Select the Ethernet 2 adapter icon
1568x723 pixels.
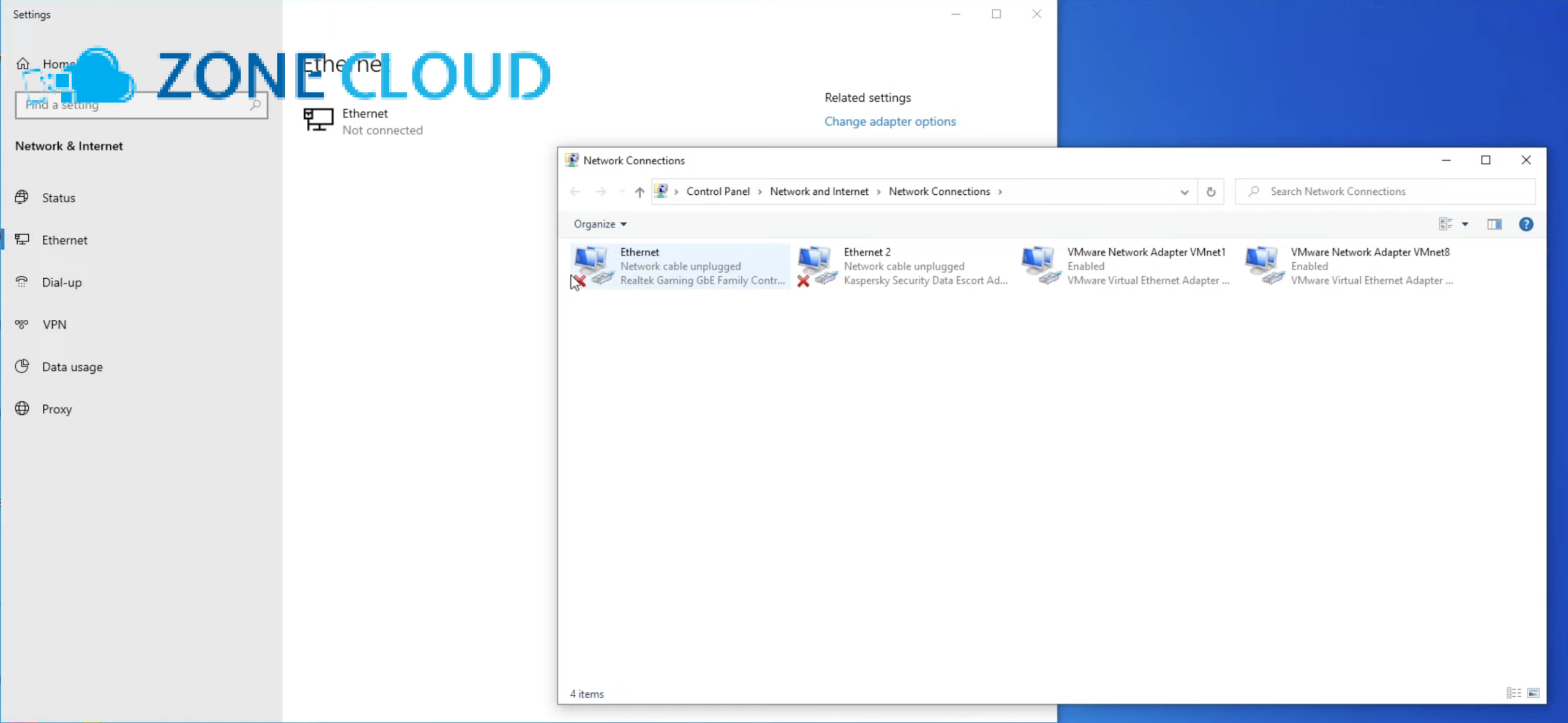(x=816, y=267)
